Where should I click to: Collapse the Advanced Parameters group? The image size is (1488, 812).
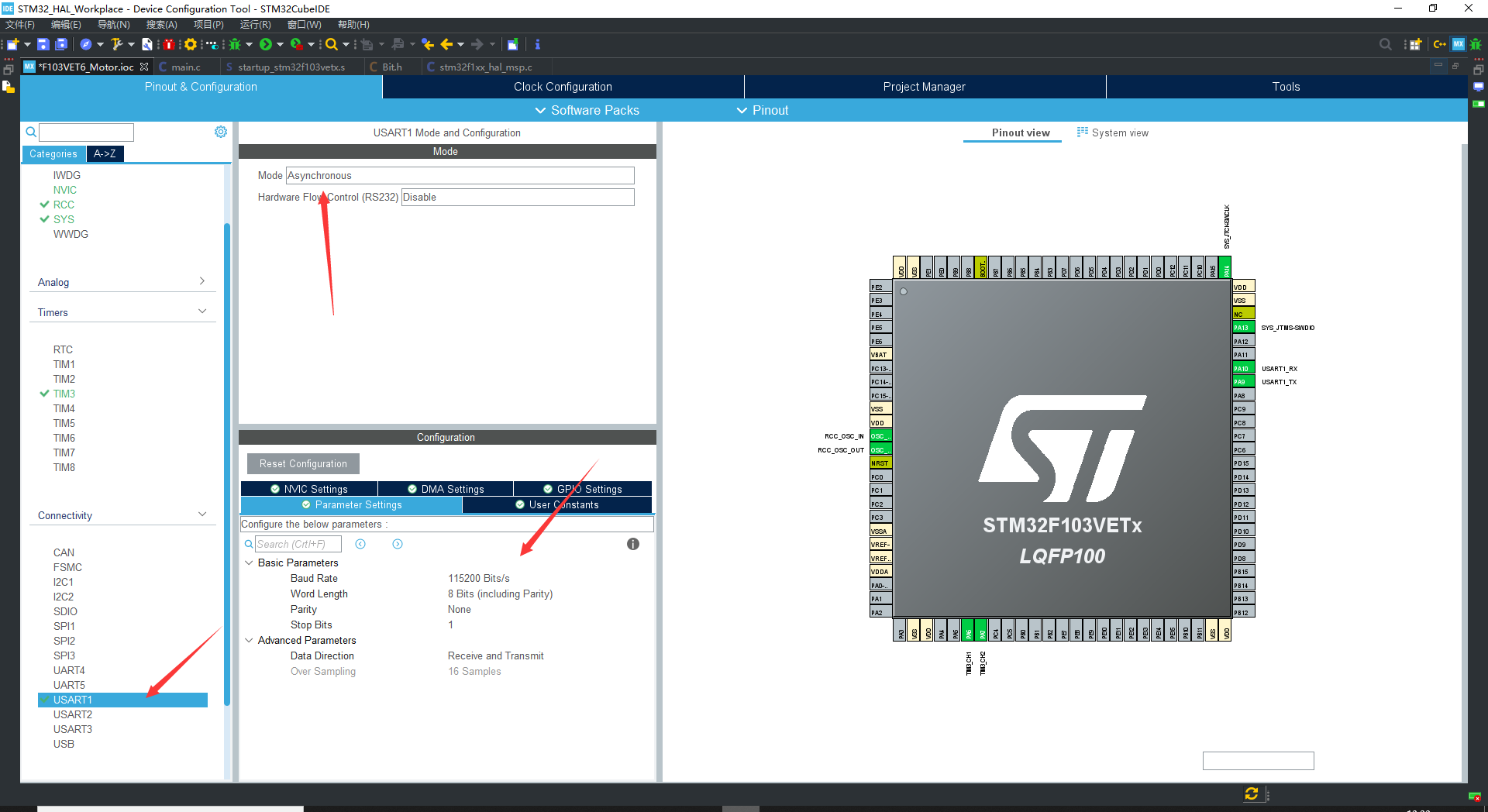click(x=249, y=640)
